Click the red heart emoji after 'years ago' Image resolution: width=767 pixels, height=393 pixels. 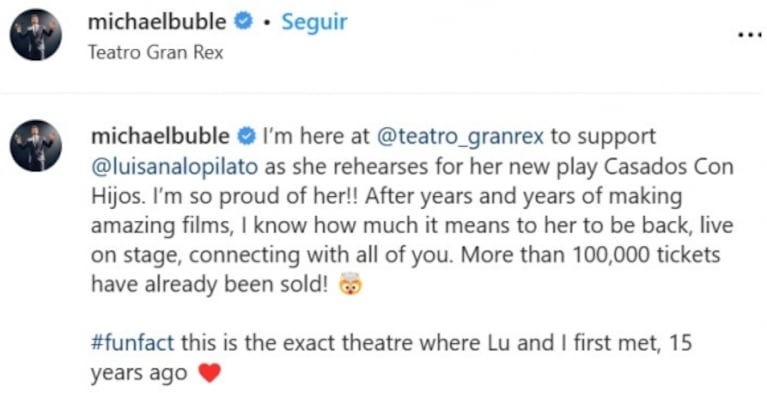tap(210, 373)
